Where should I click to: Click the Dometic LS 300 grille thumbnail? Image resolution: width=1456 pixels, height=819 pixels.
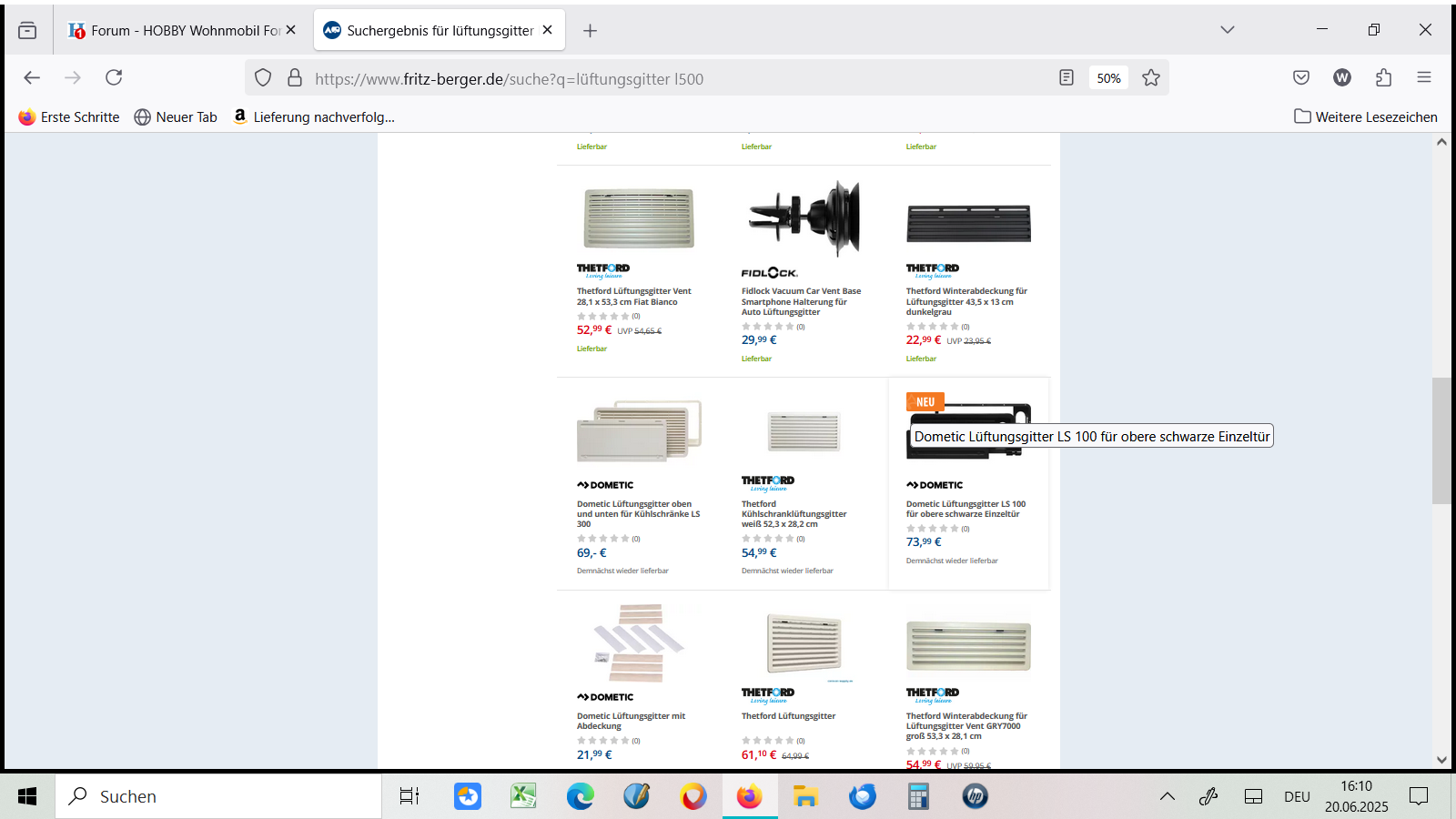[639, 430]
